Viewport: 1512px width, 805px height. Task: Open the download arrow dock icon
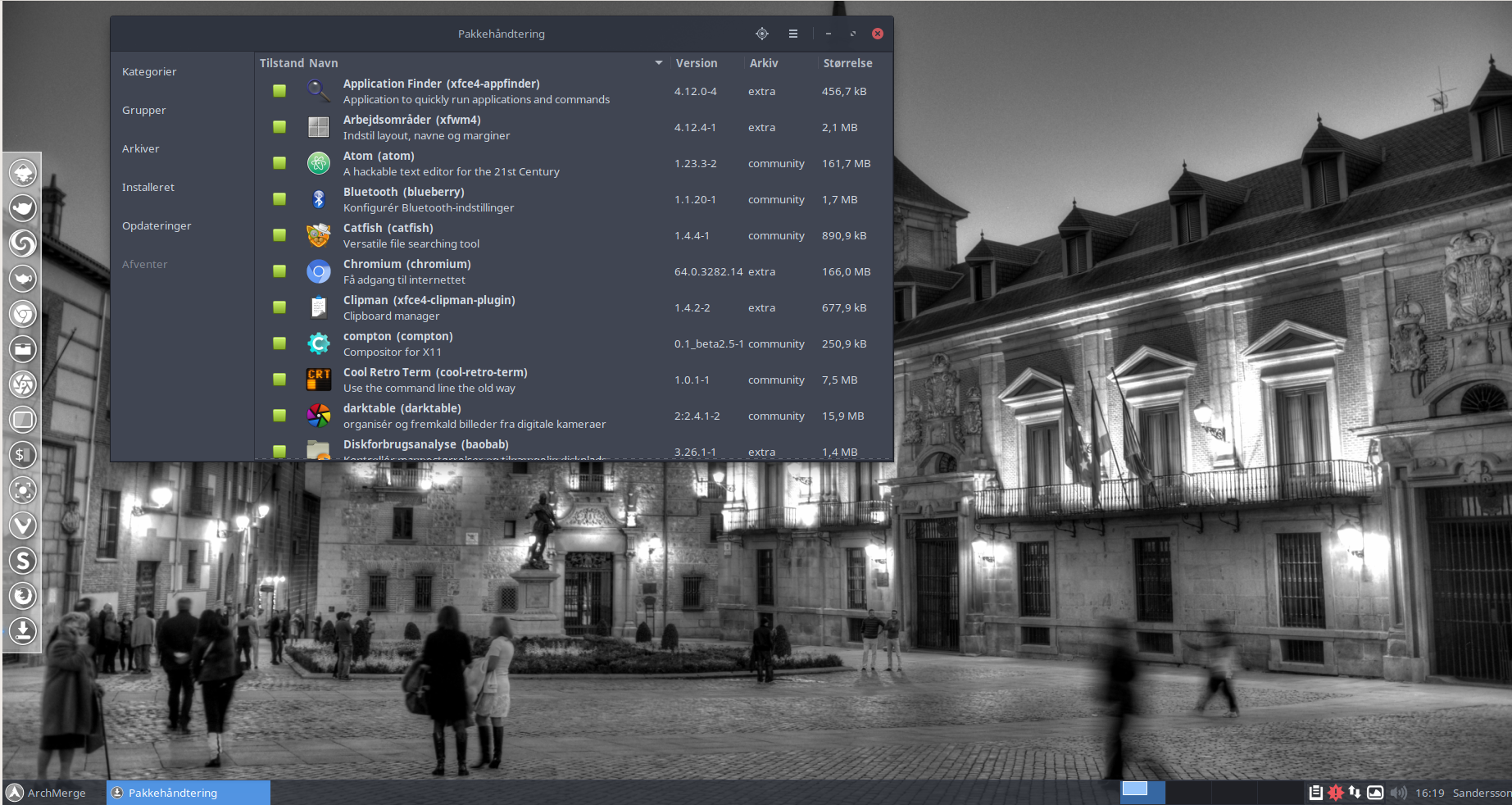(x=23, y=631)
